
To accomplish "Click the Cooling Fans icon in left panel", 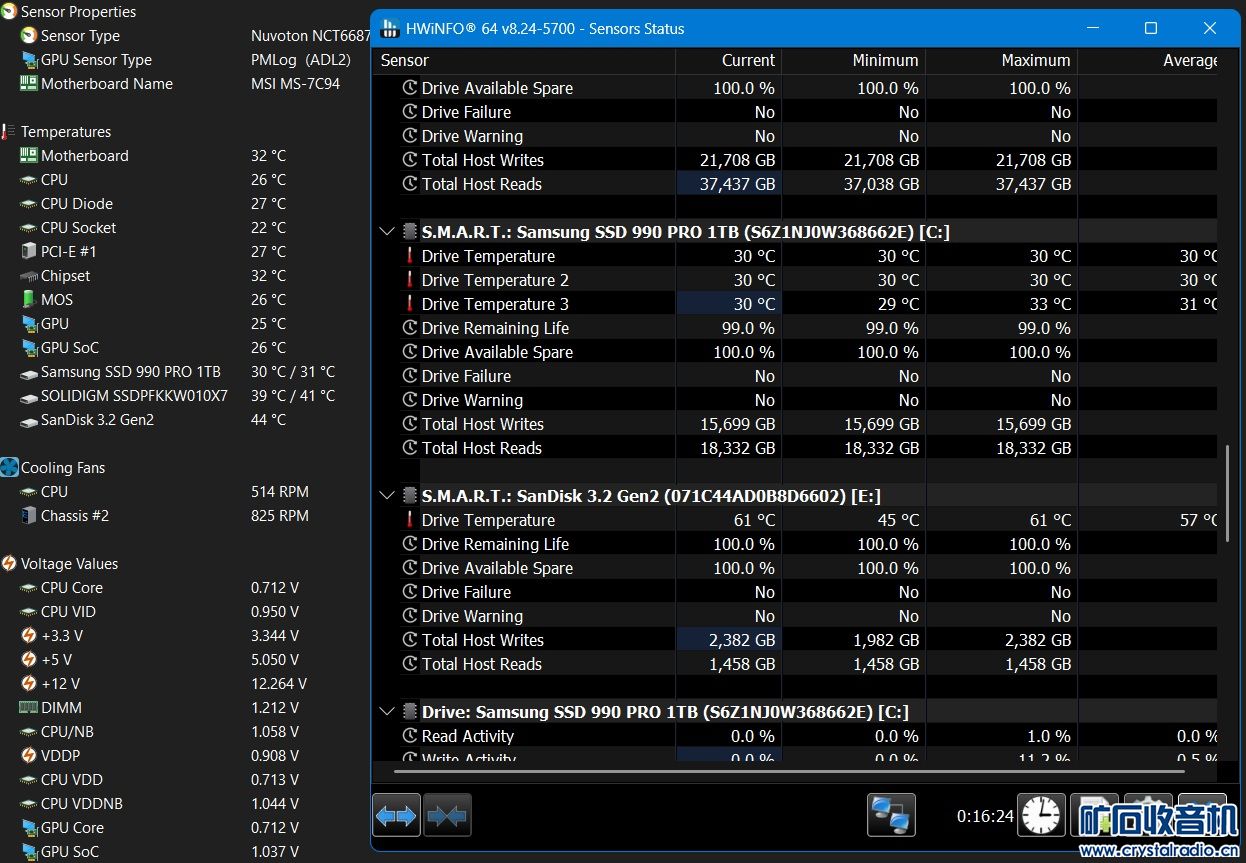I will point(10,468).
